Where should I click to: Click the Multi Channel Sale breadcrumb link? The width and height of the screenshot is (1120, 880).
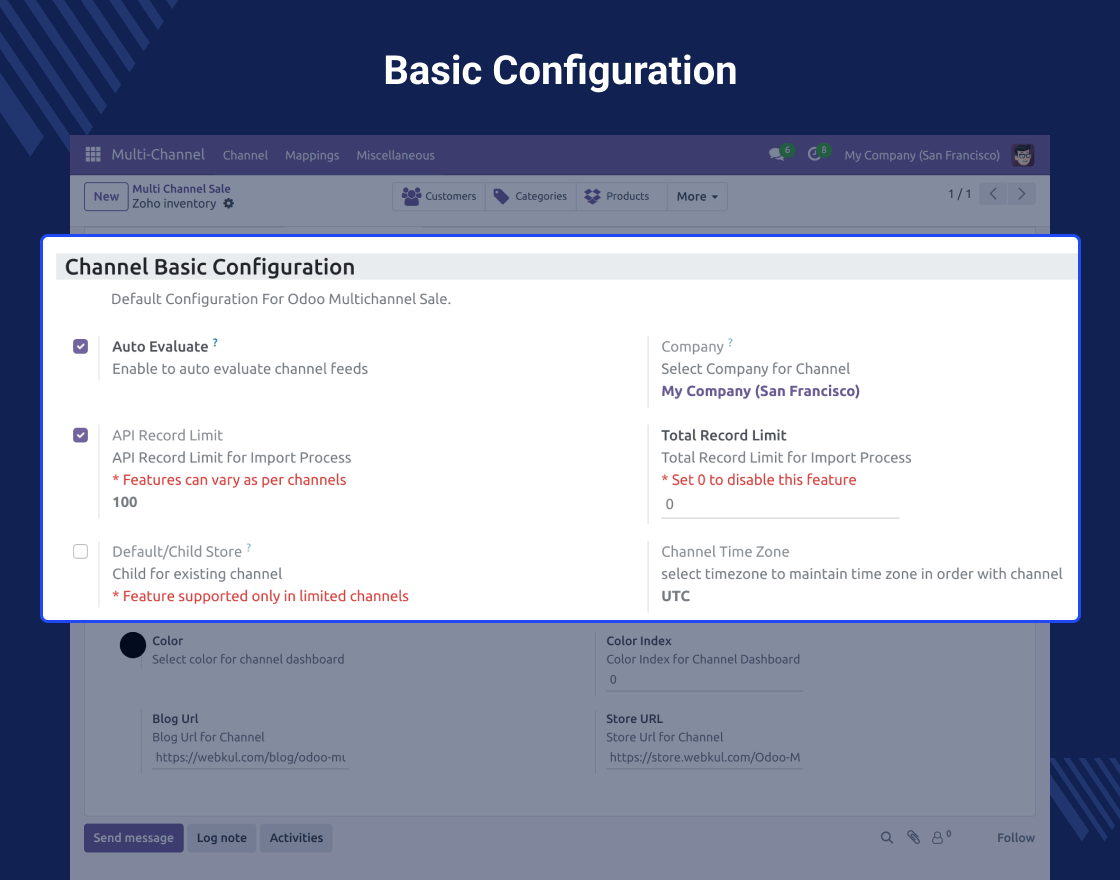click(x=181, y=189)
